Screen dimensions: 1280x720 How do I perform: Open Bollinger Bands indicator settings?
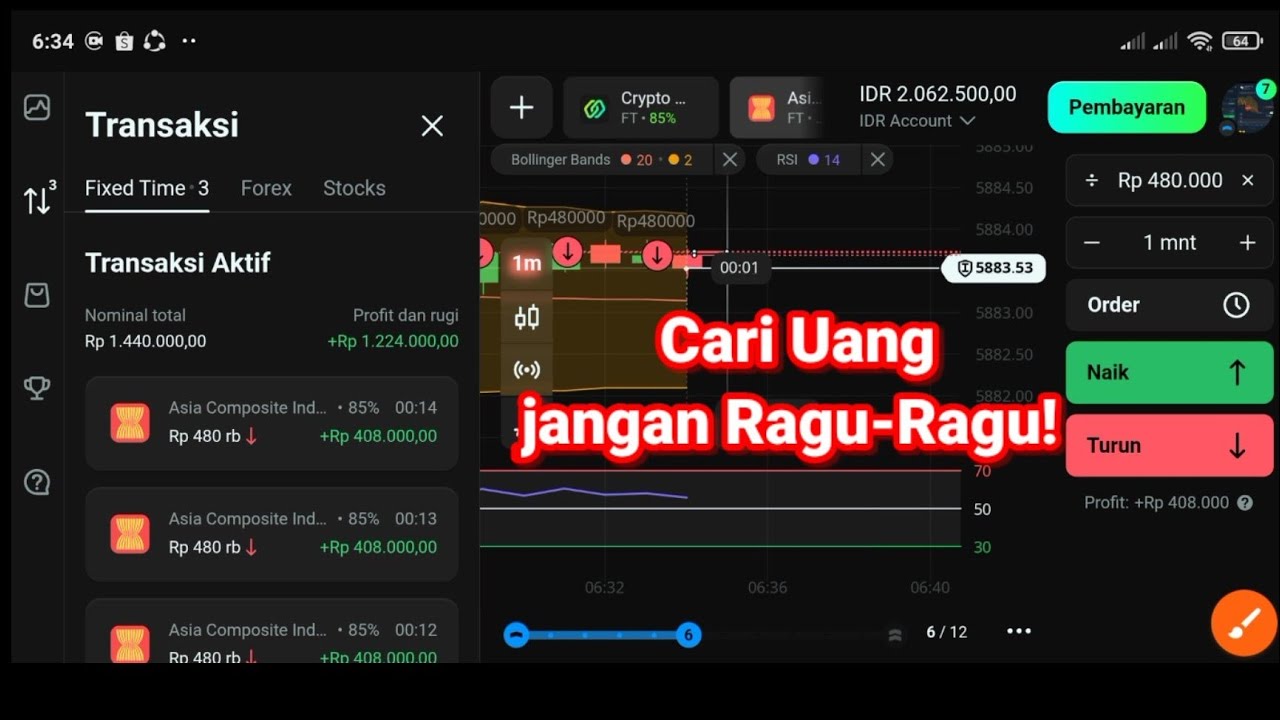pyautogui.click(x=601, y=160)
